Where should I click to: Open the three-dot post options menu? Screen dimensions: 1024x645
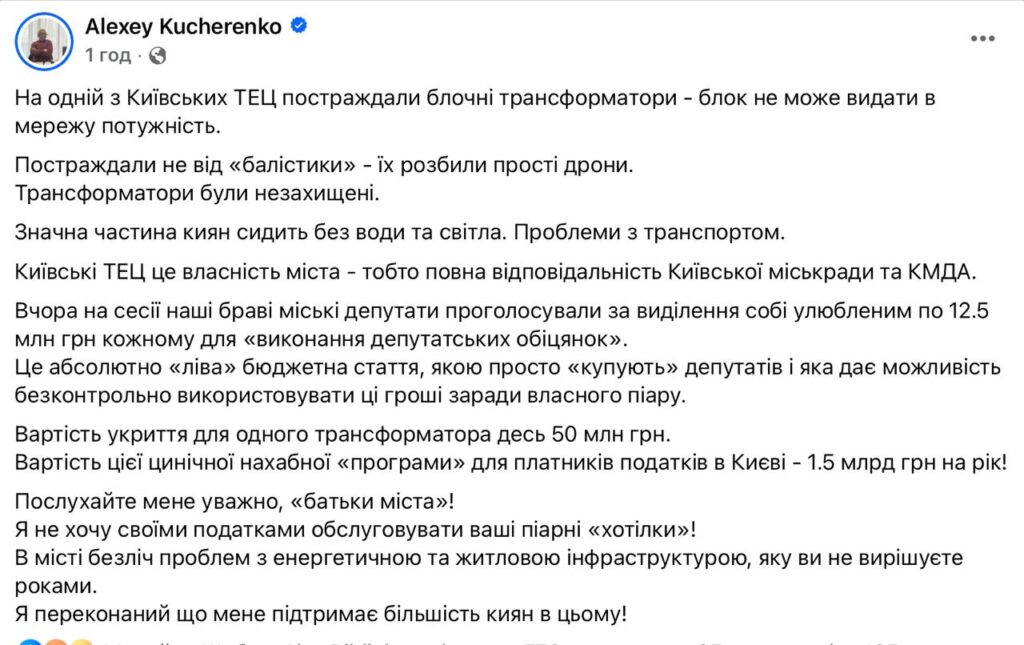point(983,41)
